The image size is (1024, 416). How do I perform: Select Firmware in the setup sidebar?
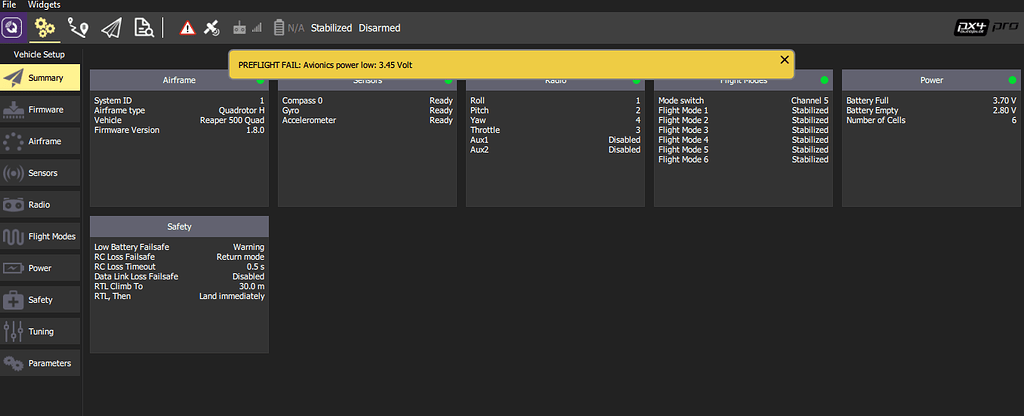click(x=41, y=109)
